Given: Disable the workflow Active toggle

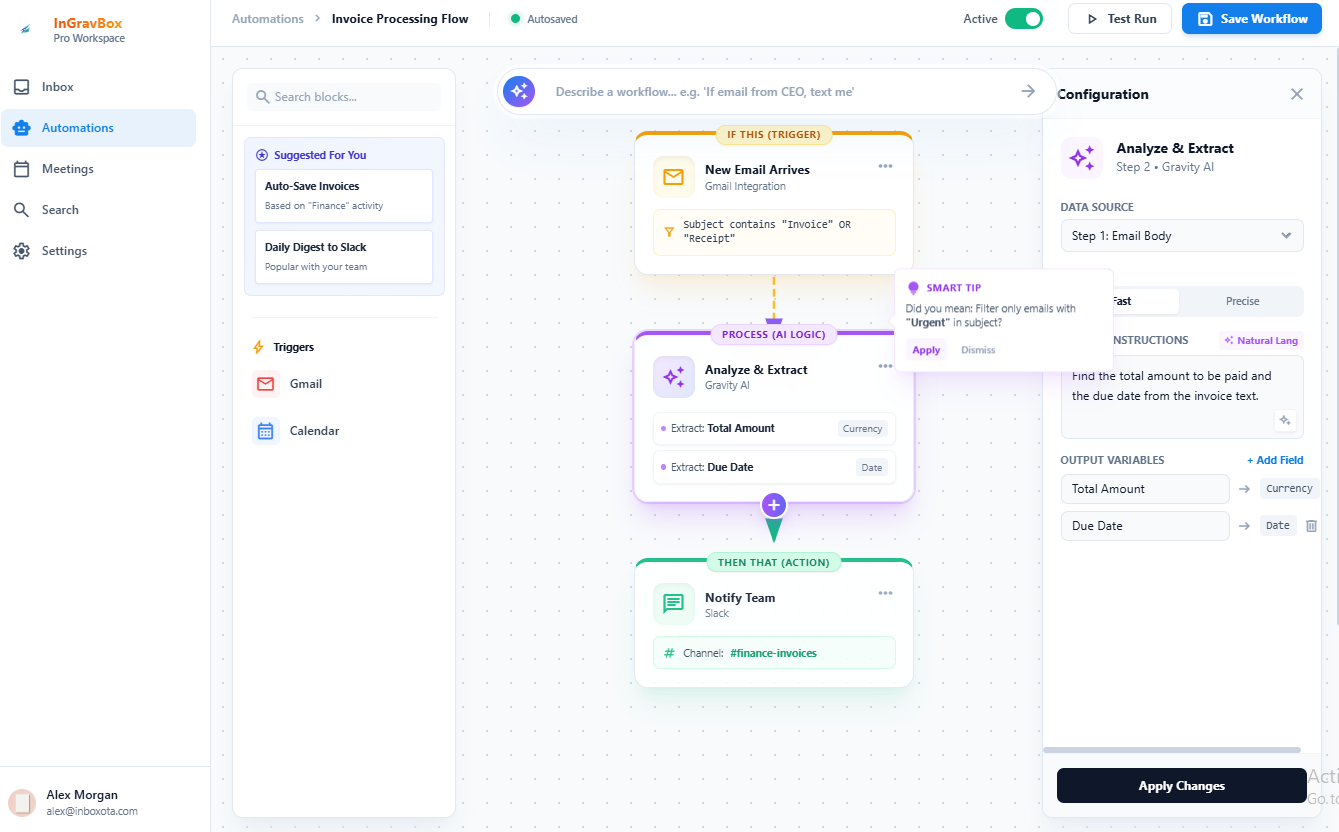Looking at the screenshot, I should tap(1022, 18).
